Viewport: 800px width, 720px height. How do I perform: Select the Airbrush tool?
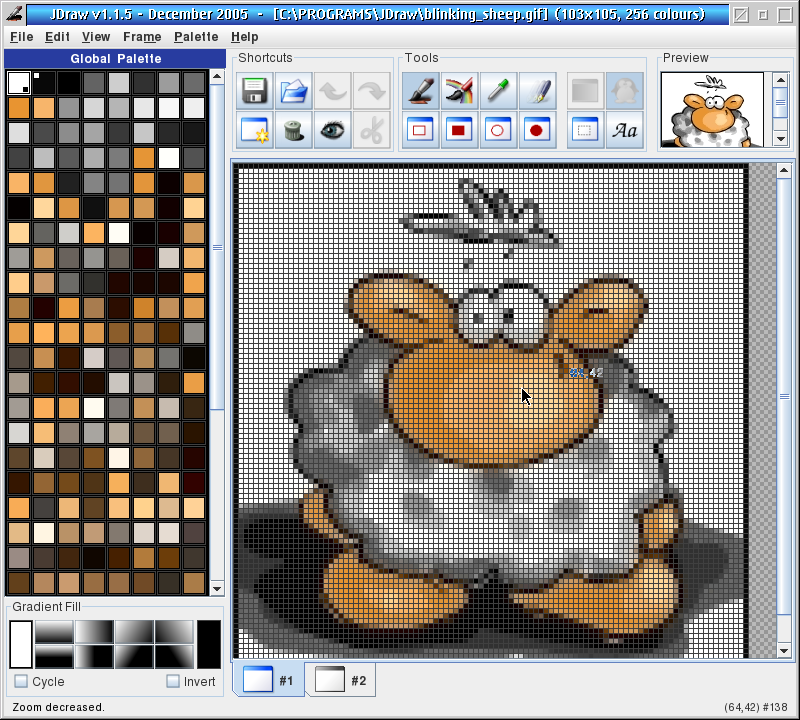[458, 91]
